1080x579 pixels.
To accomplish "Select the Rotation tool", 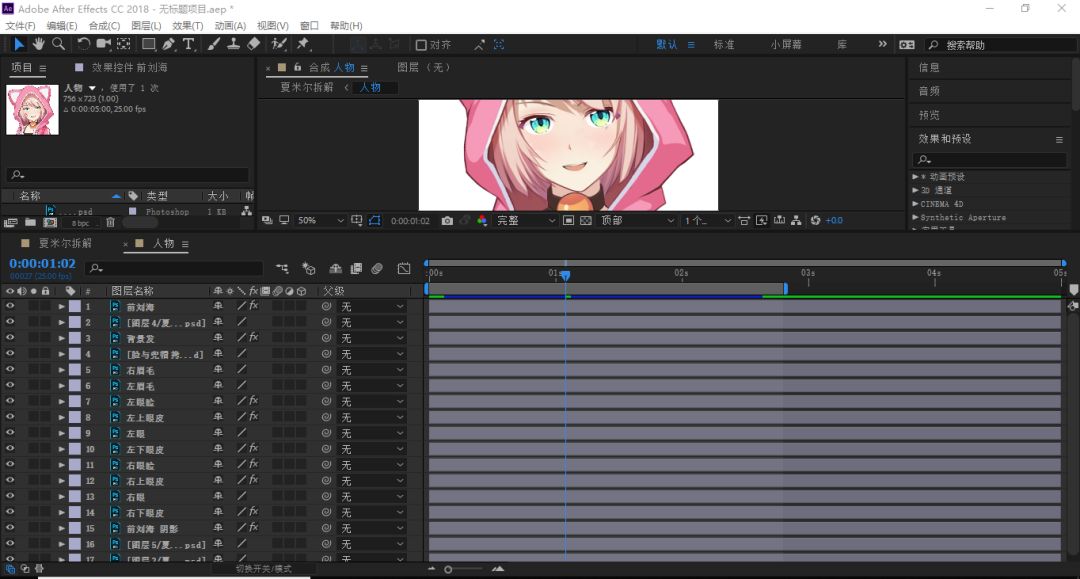I will coord(83,44).
